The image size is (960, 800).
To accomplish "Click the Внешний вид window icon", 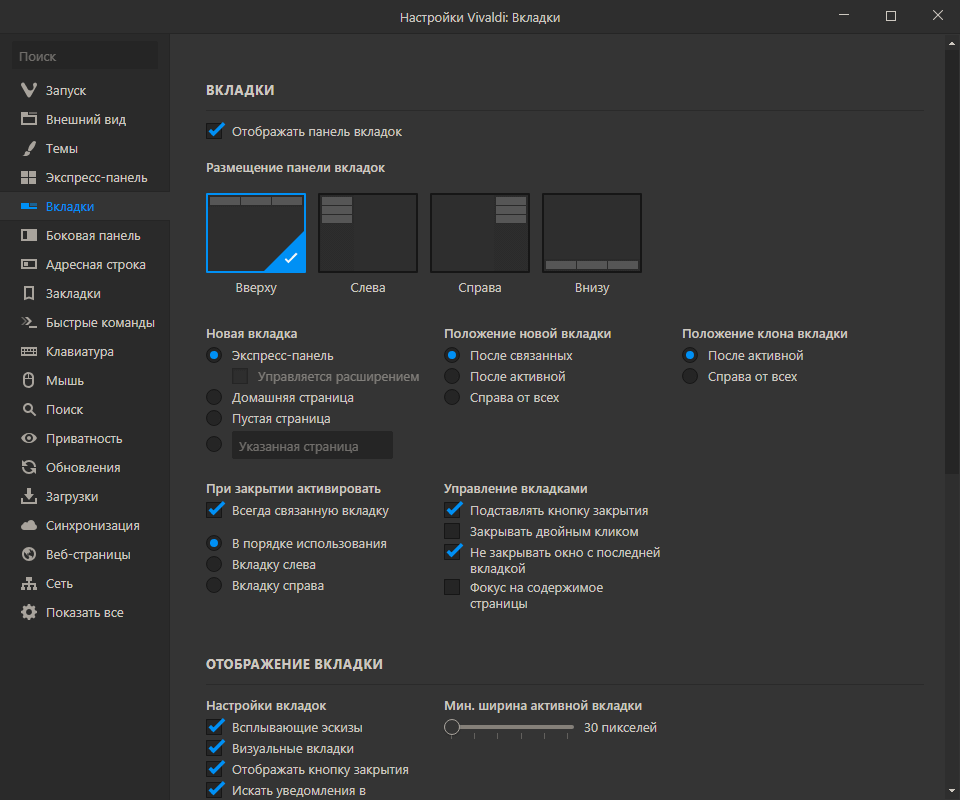I will 29,119.
